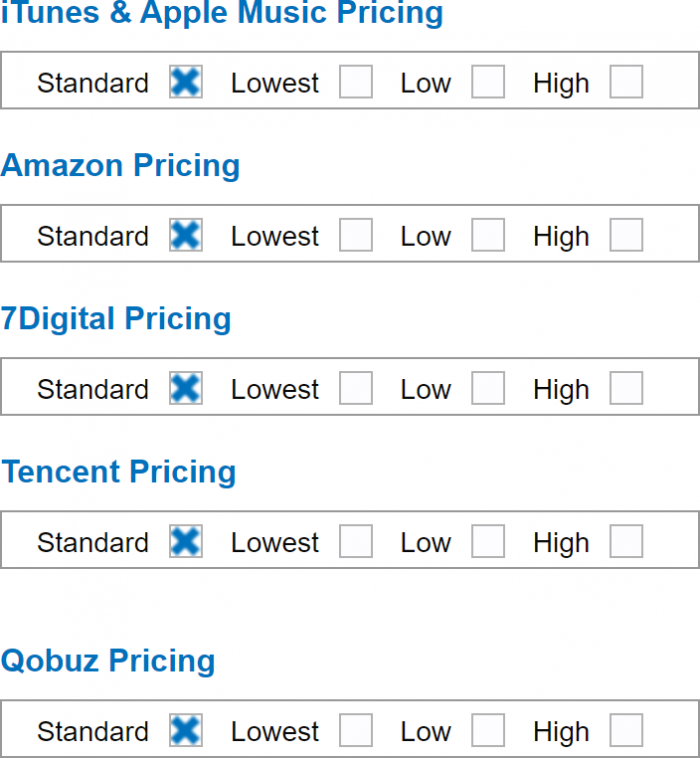Tick Low checkbox for Tencent Pricing

pyautogui.click(x=488, y=541)
